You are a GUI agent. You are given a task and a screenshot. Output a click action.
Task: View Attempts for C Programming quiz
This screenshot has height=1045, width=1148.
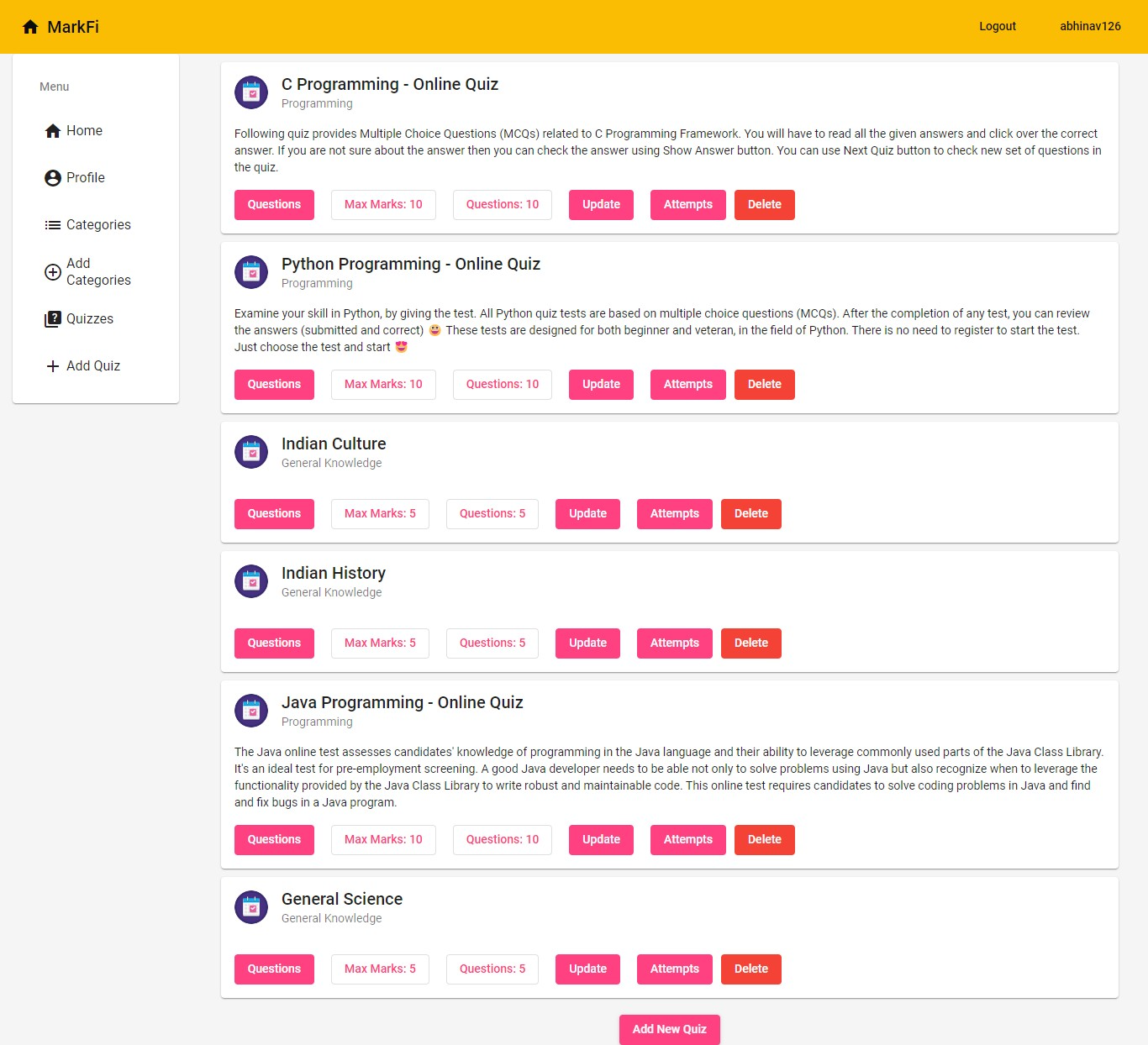688,205
